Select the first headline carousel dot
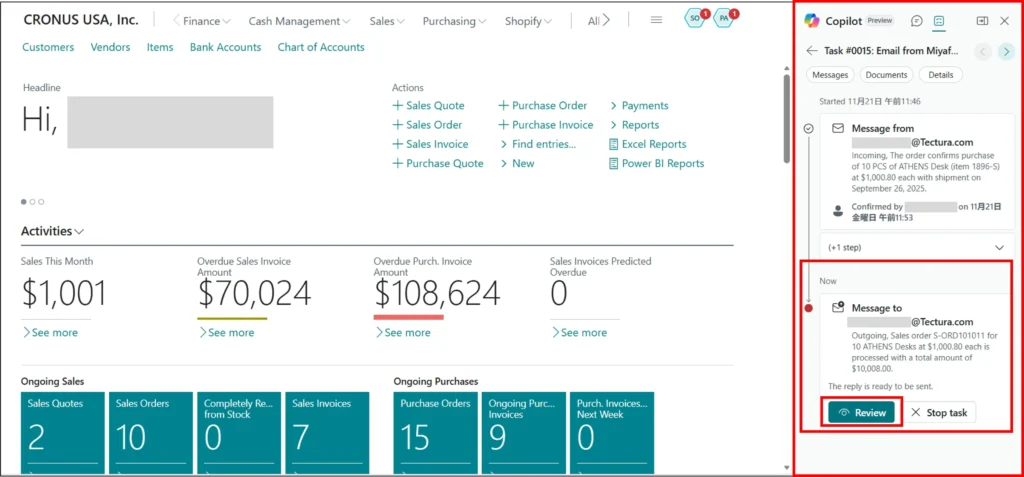This screenshot has height=477, width=1024. [x=24, y=202]
